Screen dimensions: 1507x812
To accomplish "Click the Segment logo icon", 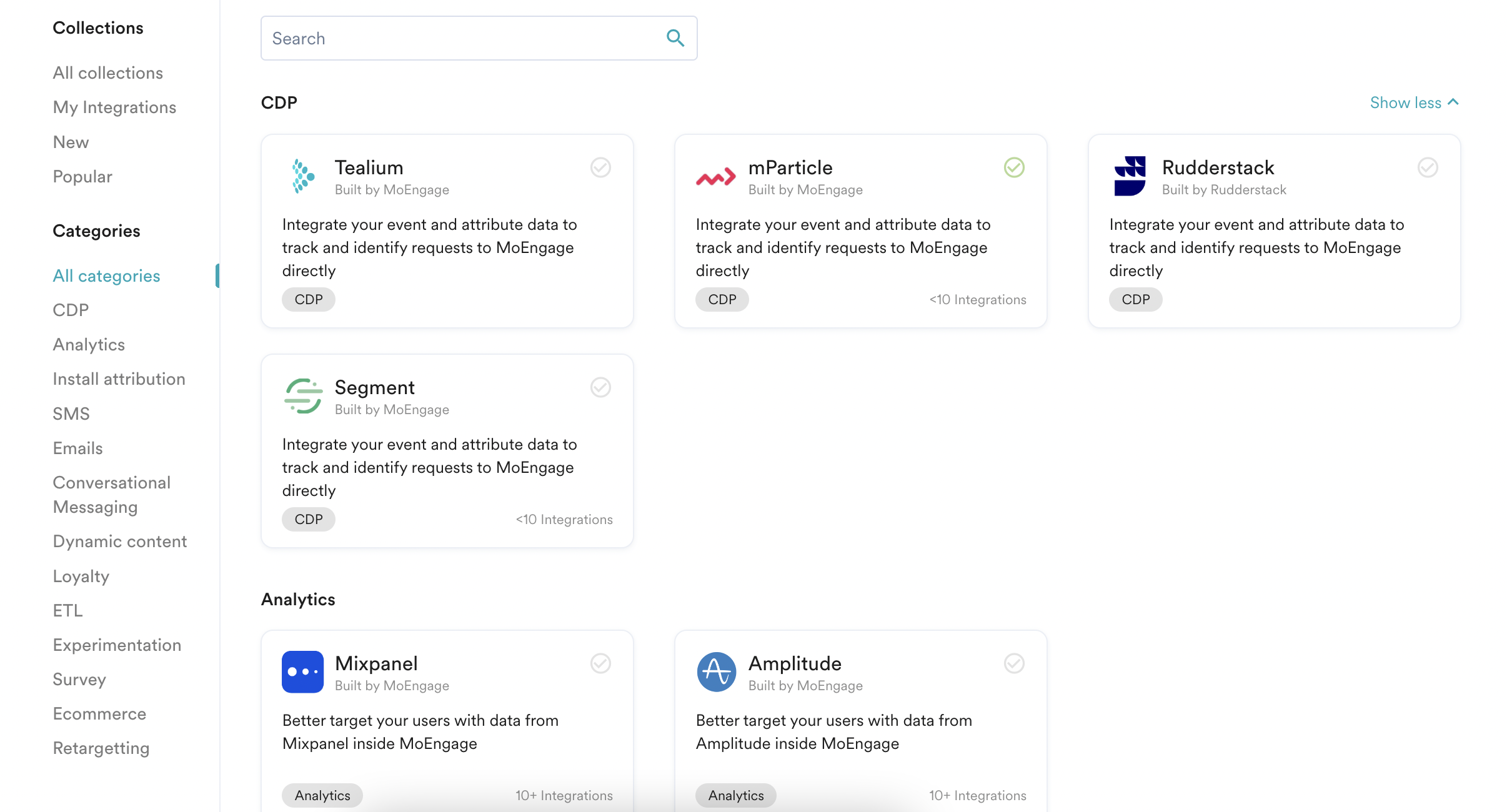I will click(x=303, y=396).
